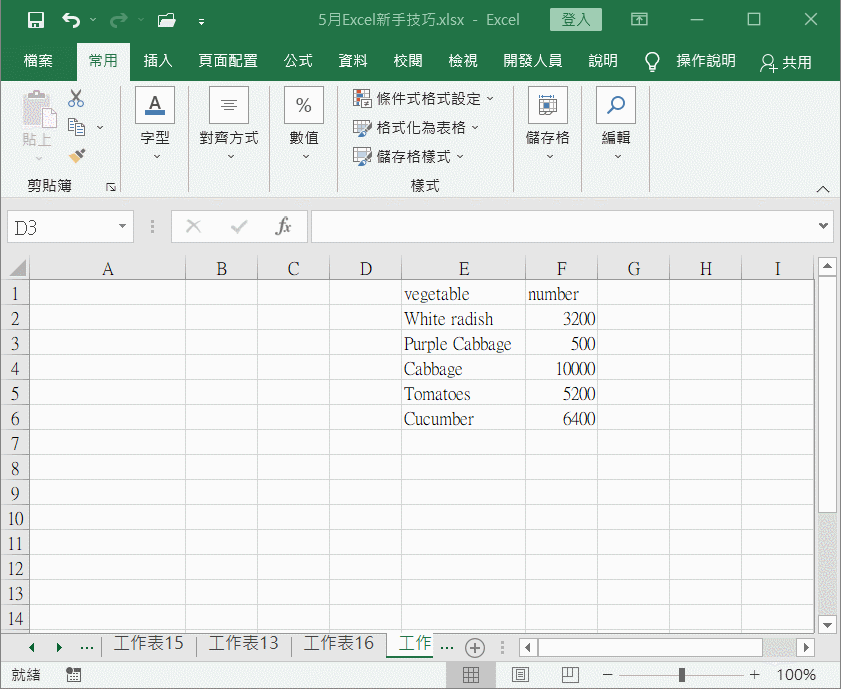Select cell containing Purple Cabbage
Viewport: 841px width, 689px height.
point(462,344)
